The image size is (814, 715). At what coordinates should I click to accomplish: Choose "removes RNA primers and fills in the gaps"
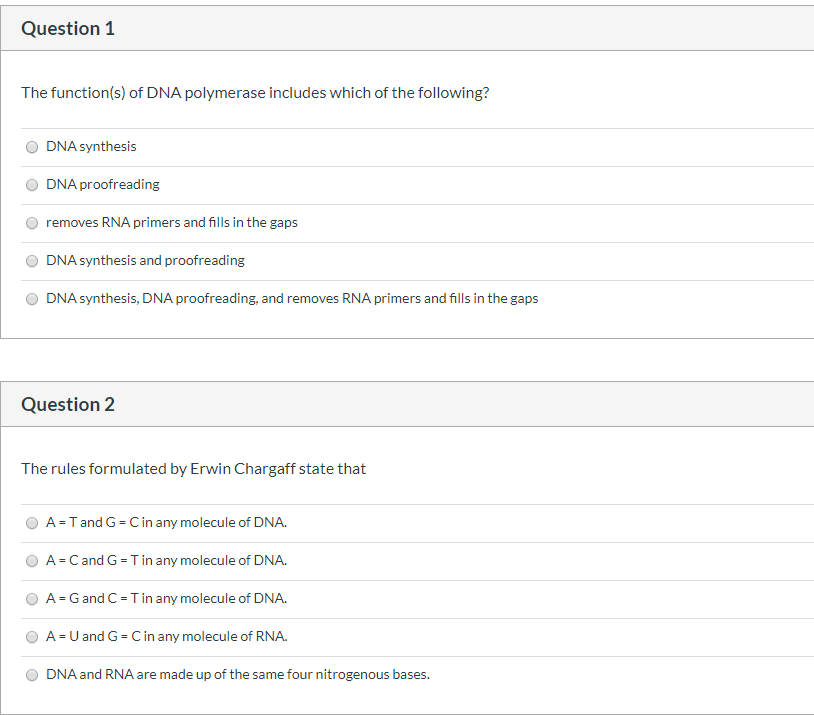coord(32,222)
